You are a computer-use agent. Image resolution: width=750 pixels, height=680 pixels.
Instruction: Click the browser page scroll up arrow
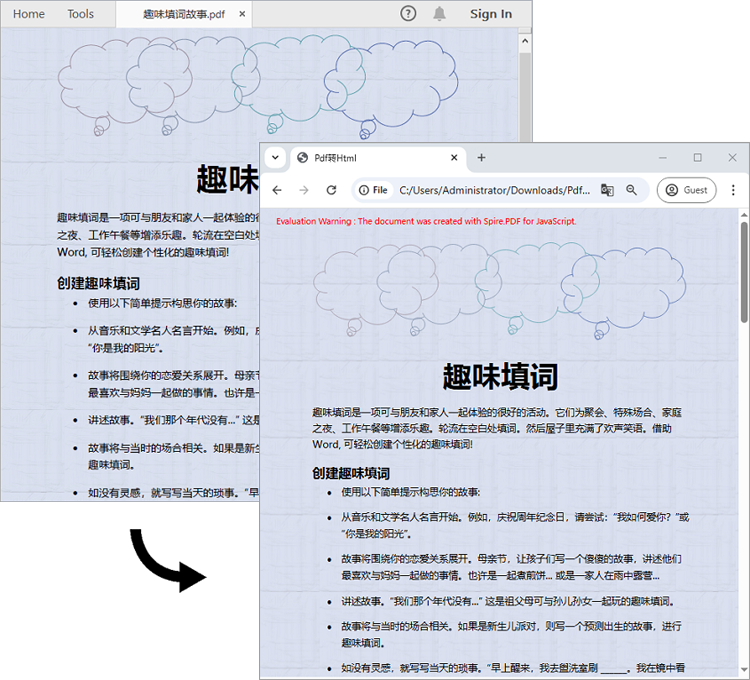[744, 214]
